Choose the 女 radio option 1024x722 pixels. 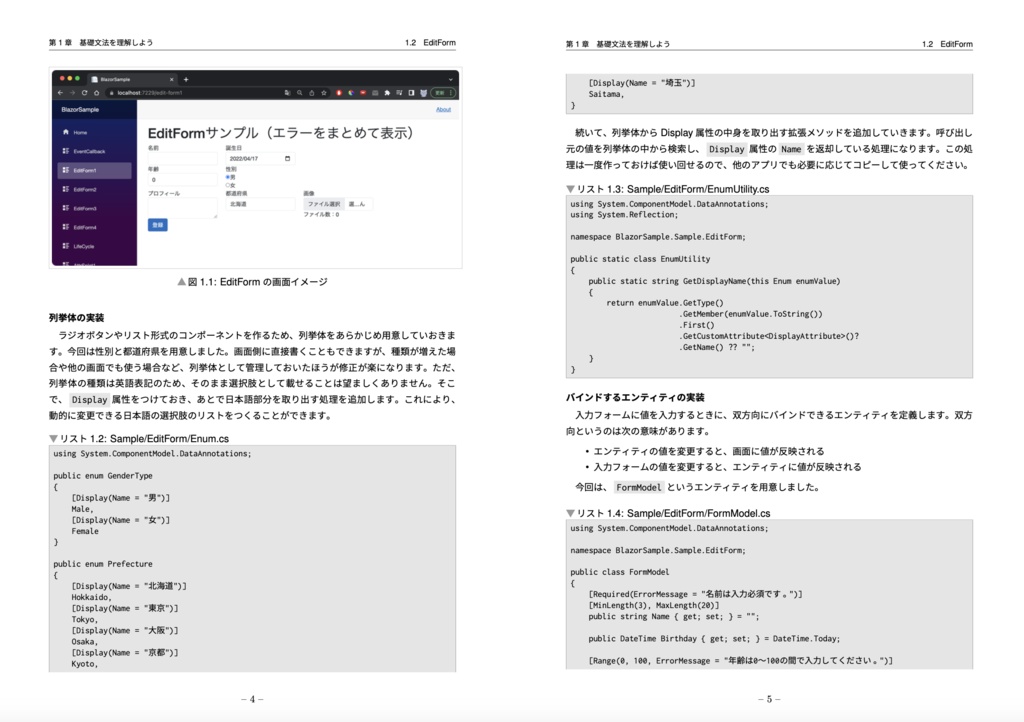pos(228,184)
